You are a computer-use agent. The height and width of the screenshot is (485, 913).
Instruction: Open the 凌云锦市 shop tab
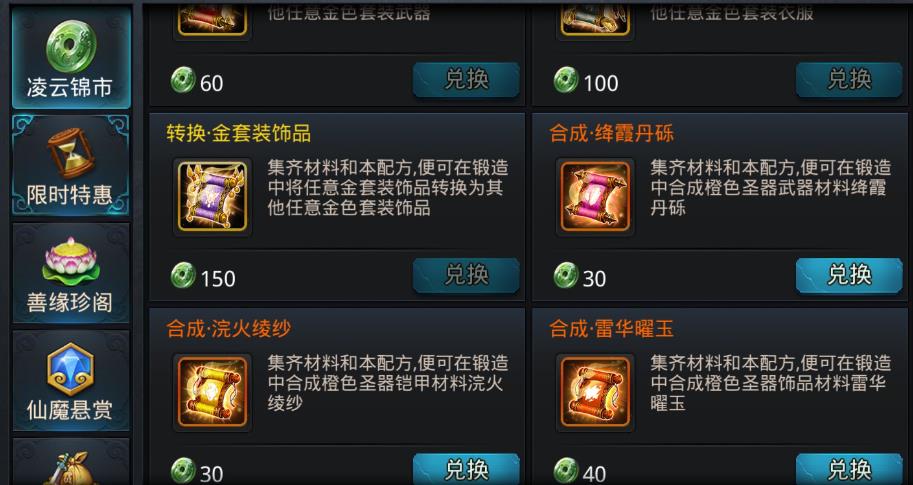[x=71, y=57]
